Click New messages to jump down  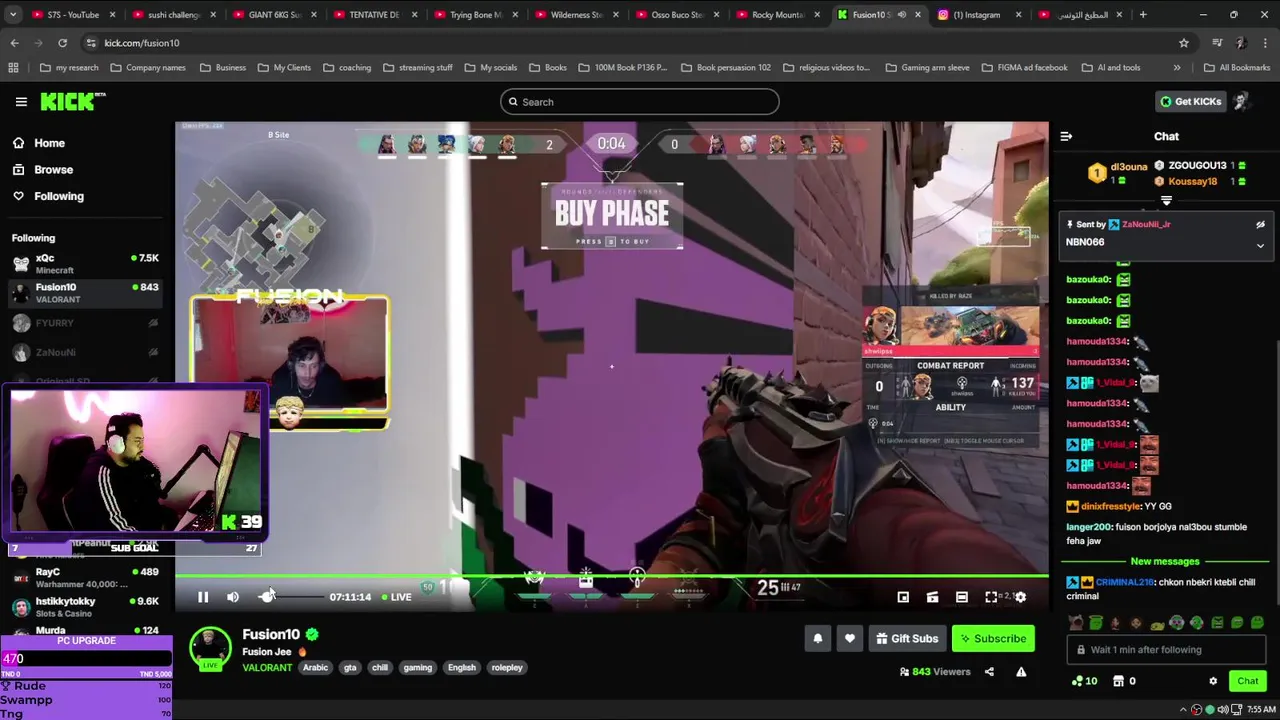(1165, 561)
